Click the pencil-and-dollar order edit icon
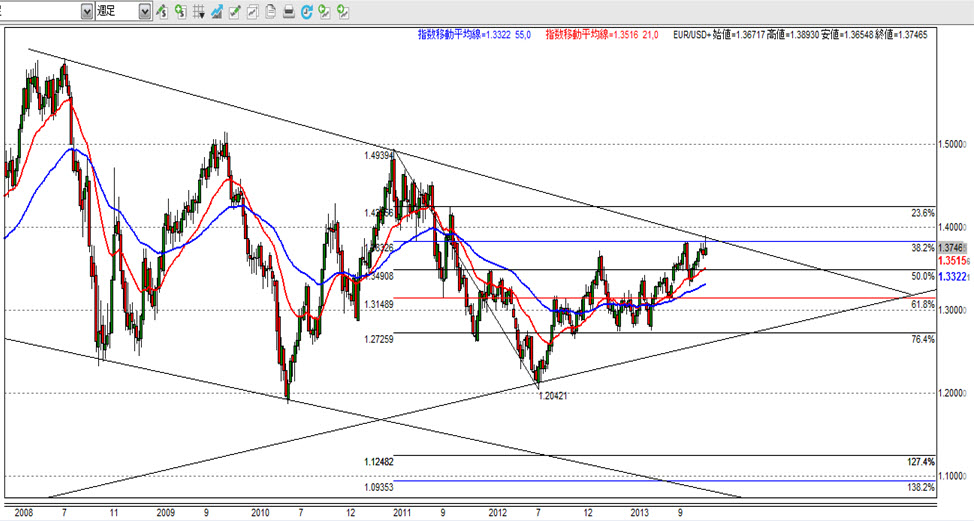 162,11
